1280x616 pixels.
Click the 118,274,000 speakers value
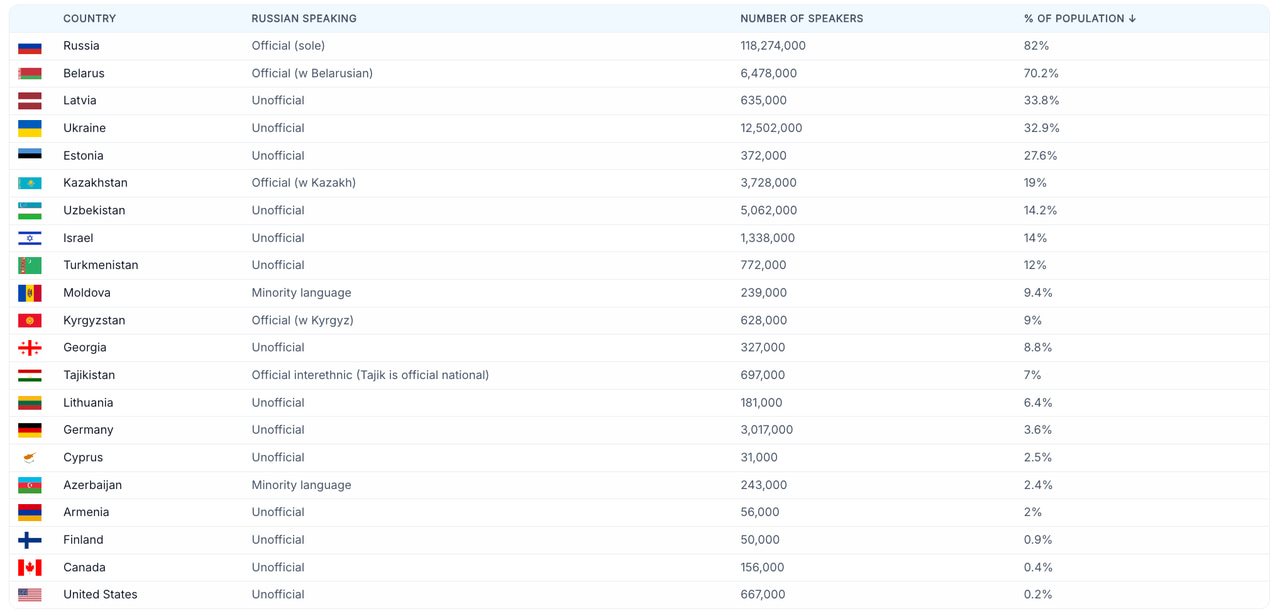[x=773, y=46]
